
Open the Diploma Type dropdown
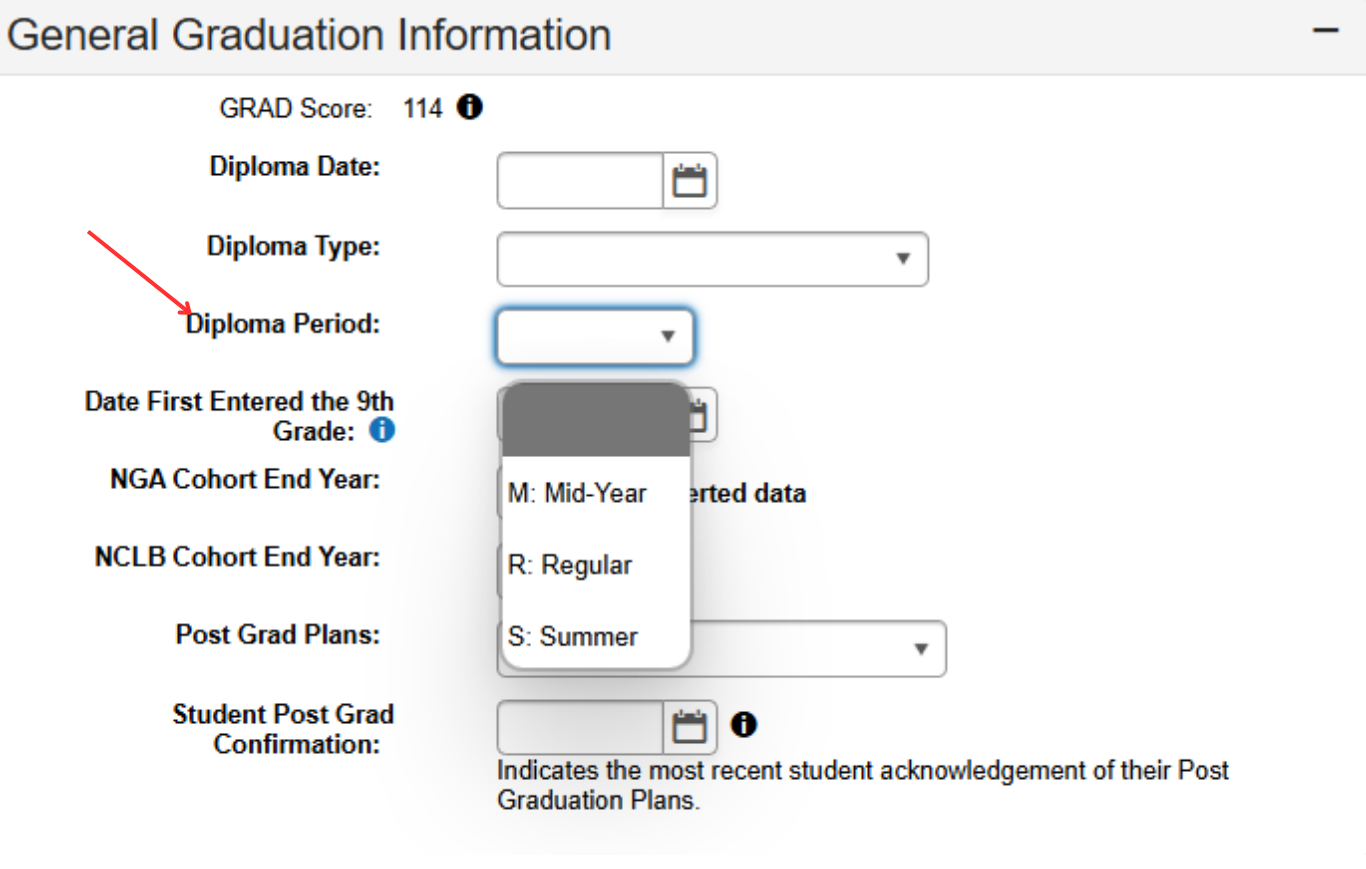click(x=712, y=259)
